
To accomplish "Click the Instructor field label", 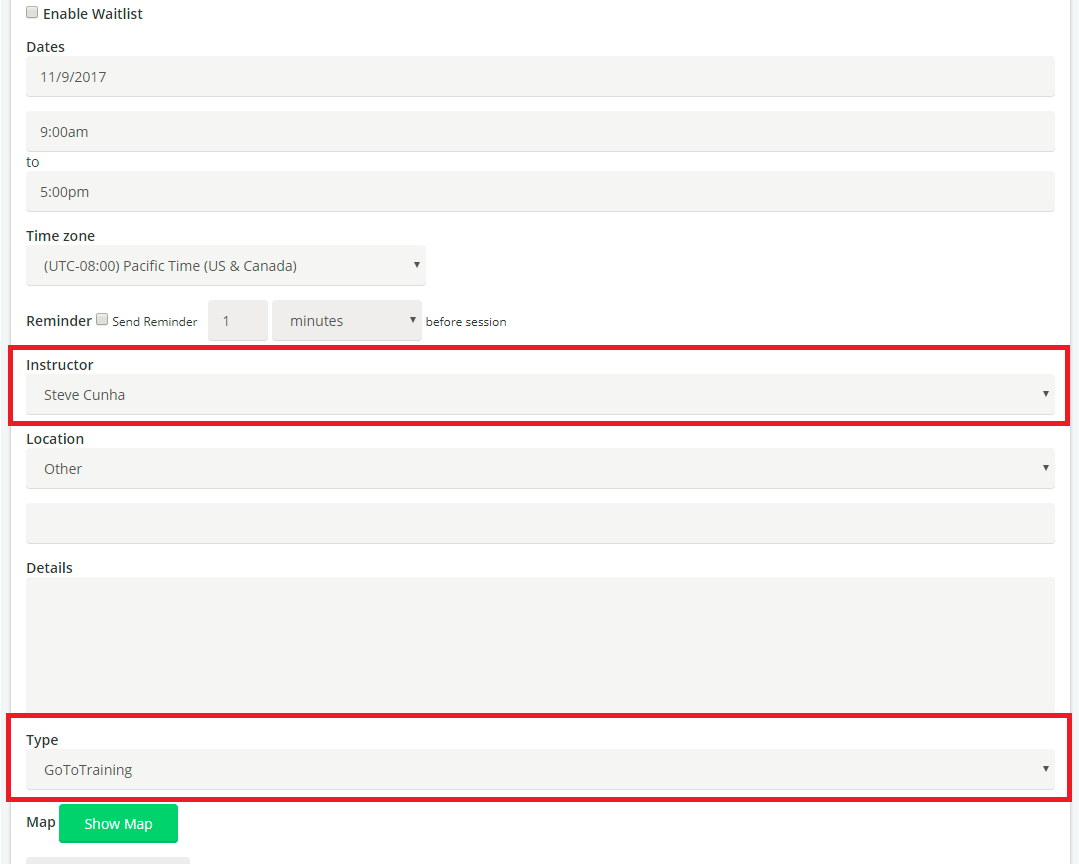I will click(x=60, y=365).
